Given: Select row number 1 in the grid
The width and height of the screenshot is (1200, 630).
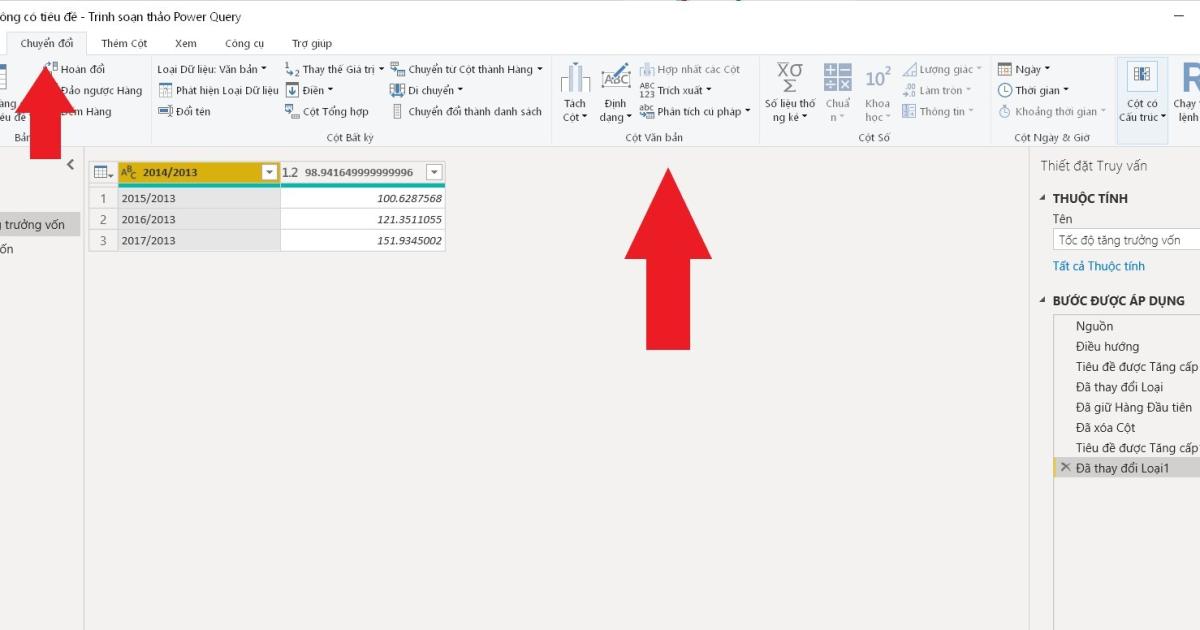Looking at the screenshot, I should [103, 198].
